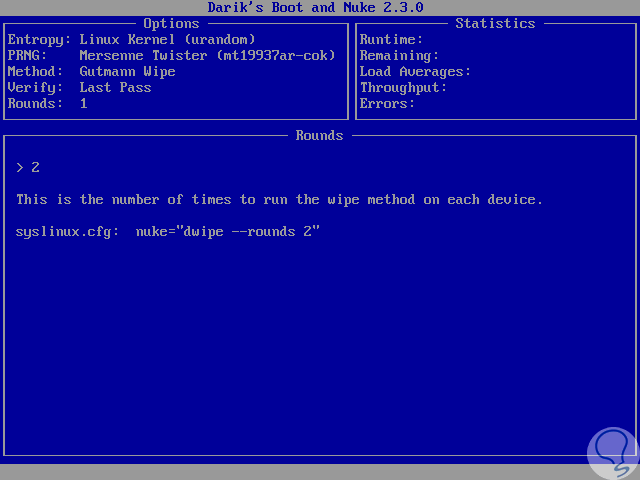Click the syslinux.cfg nuke command line
Viewport: 640px width, 480px height.
pos(168,231)
